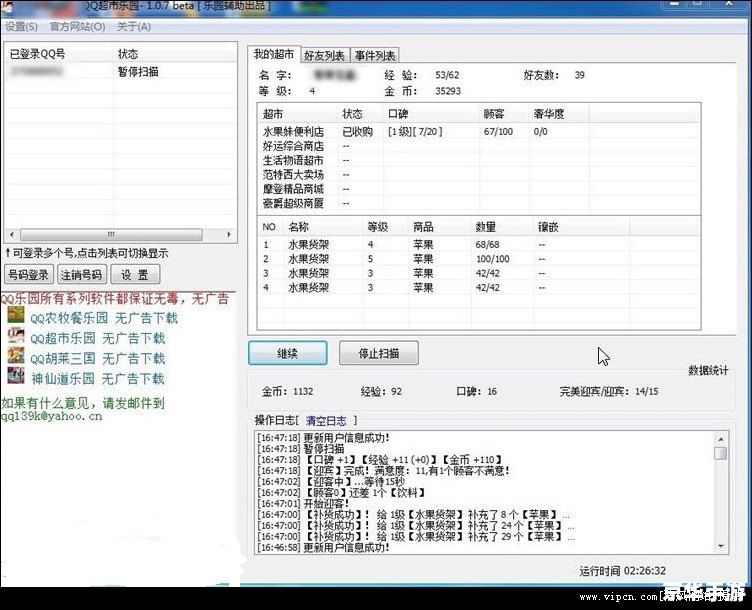The image size is (752, 610).
Task: Select the 豪爵超级商厦 row
Action: [478, 203]
